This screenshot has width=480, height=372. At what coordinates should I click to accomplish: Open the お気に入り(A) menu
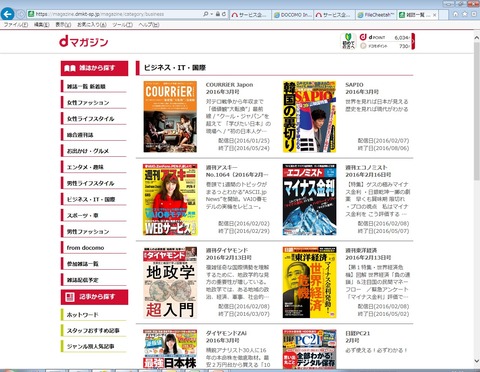(92, 25)
